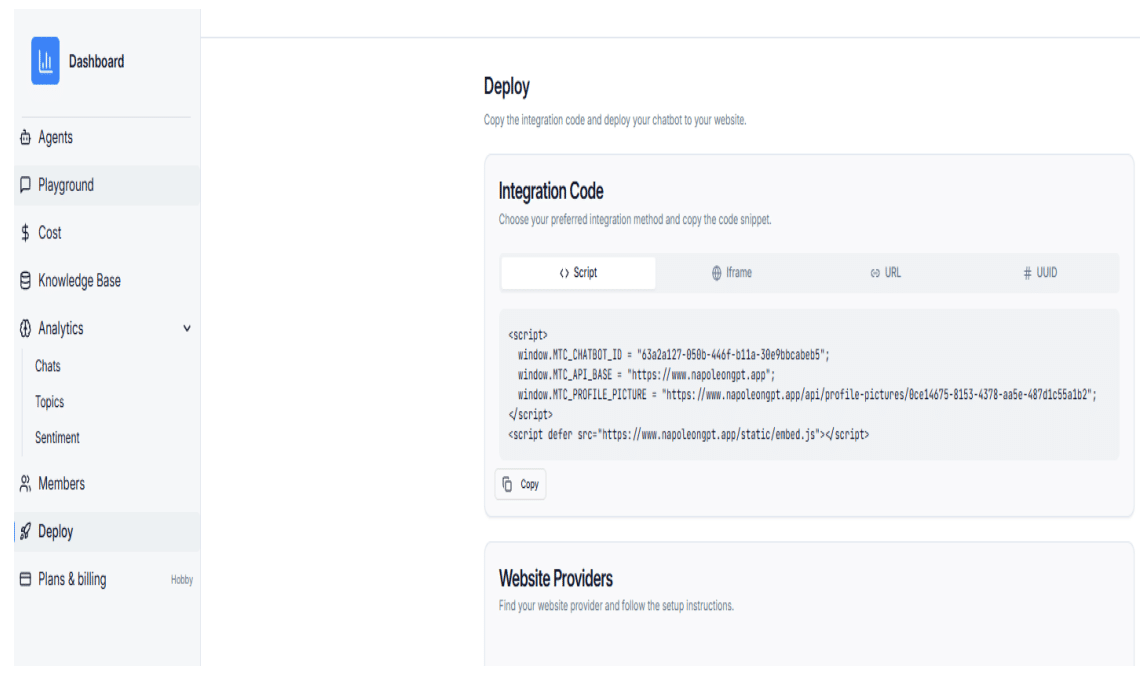
Task: Select the UUID integration tab
Action: (1040, 273)
